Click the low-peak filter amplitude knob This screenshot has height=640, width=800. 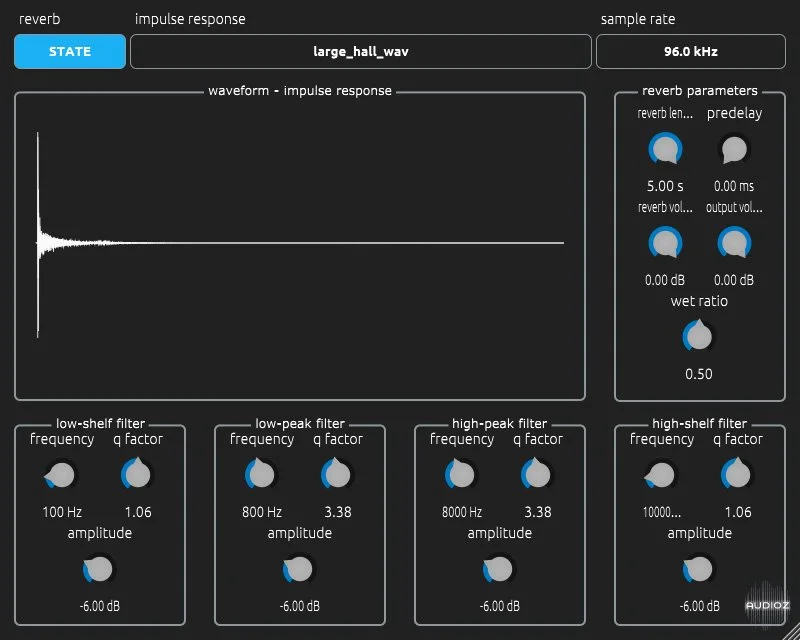(x=299, y=569)
